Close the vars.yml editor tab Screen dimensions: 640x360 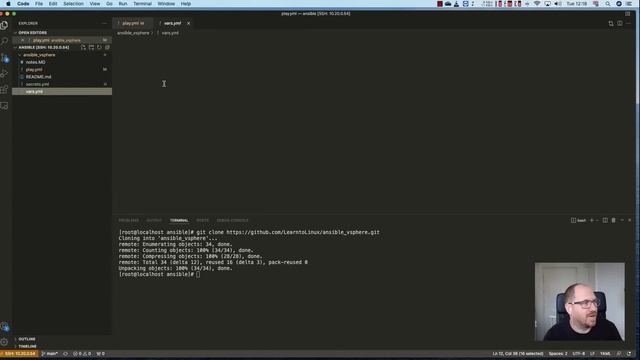pos(189,23)
